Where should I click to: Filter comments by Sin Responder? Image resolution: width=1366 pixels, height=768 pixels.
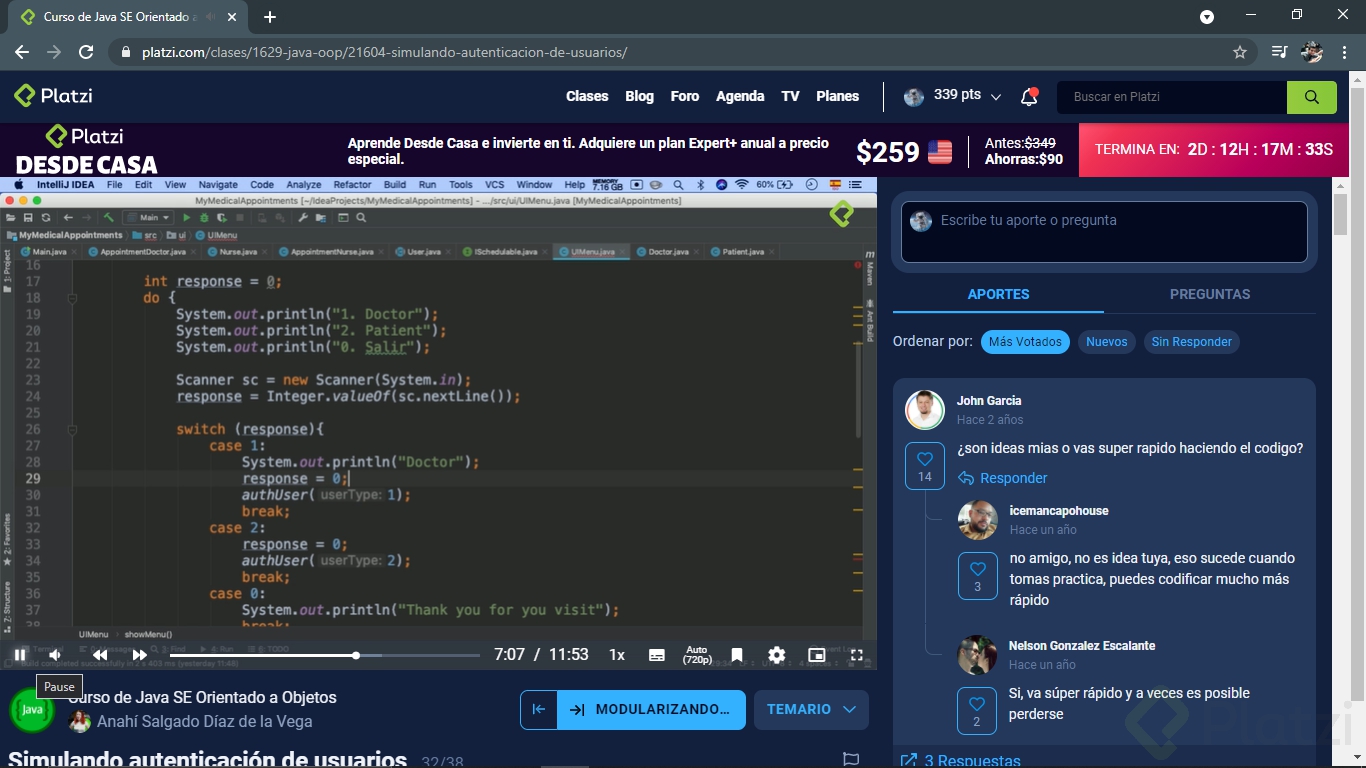point(1192,342)
